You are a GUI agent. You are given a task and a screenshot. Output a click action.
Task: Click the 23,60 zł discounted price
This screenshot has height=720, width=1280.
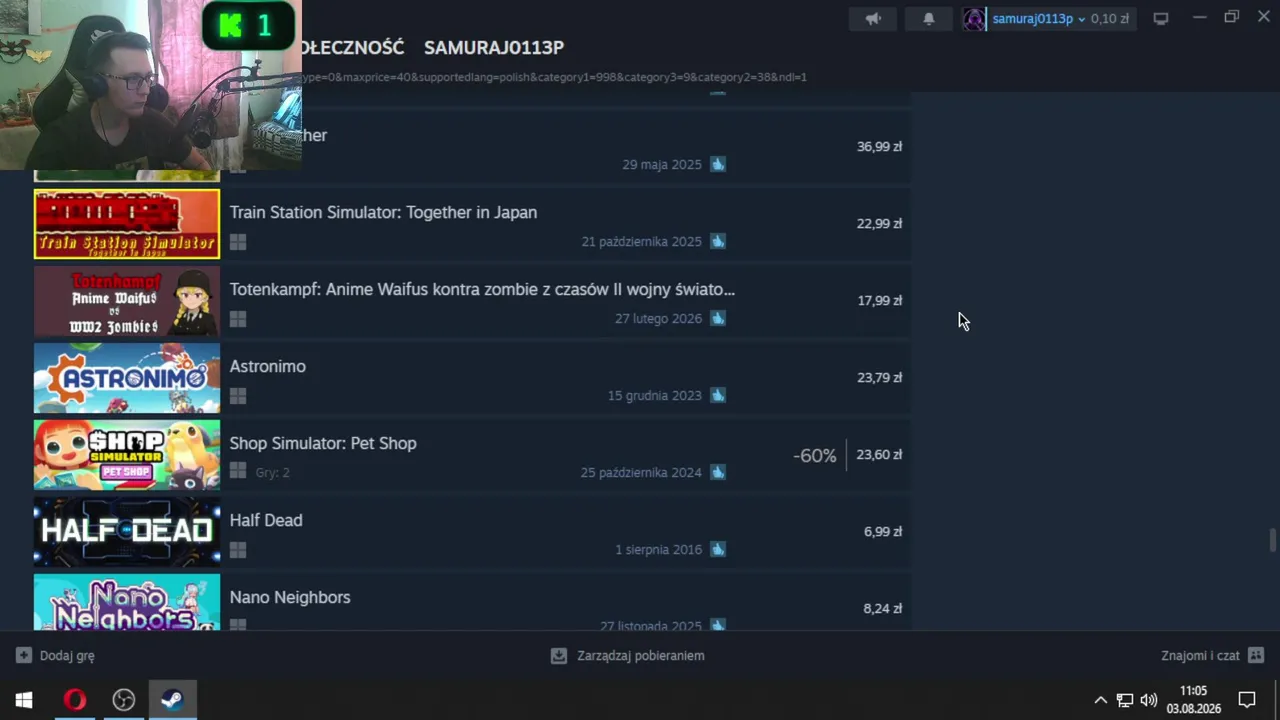879,454
